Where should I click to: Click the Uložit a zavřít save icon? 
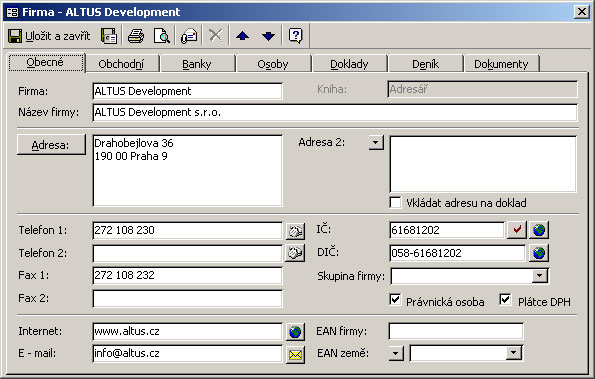pyautogui.click(x=15, y=36)
